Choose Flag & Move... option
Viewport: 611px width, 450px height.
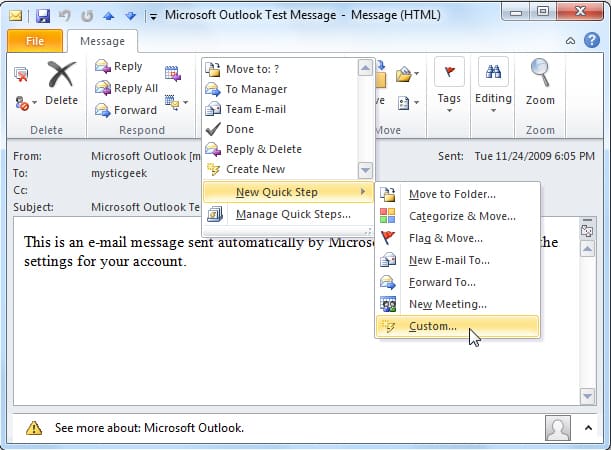tap(457, 238)
